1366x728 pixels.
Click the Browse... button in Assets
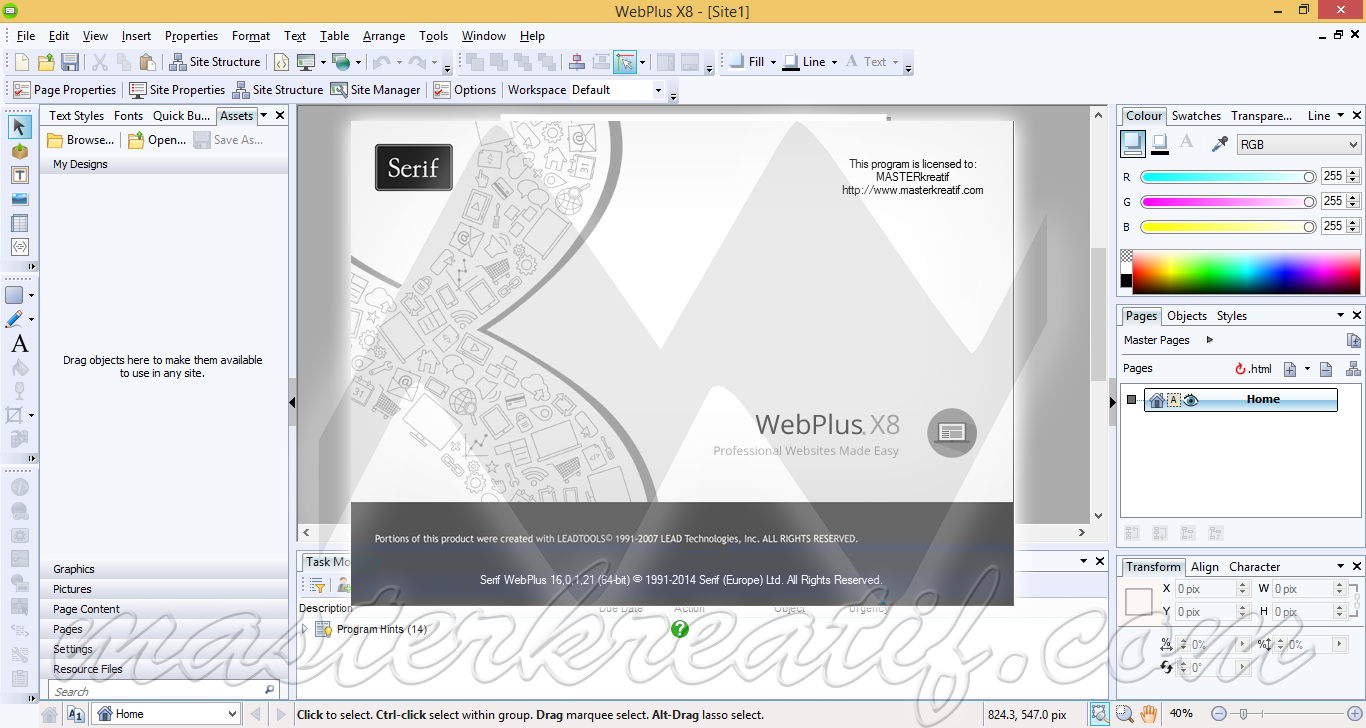pos(81,140)
